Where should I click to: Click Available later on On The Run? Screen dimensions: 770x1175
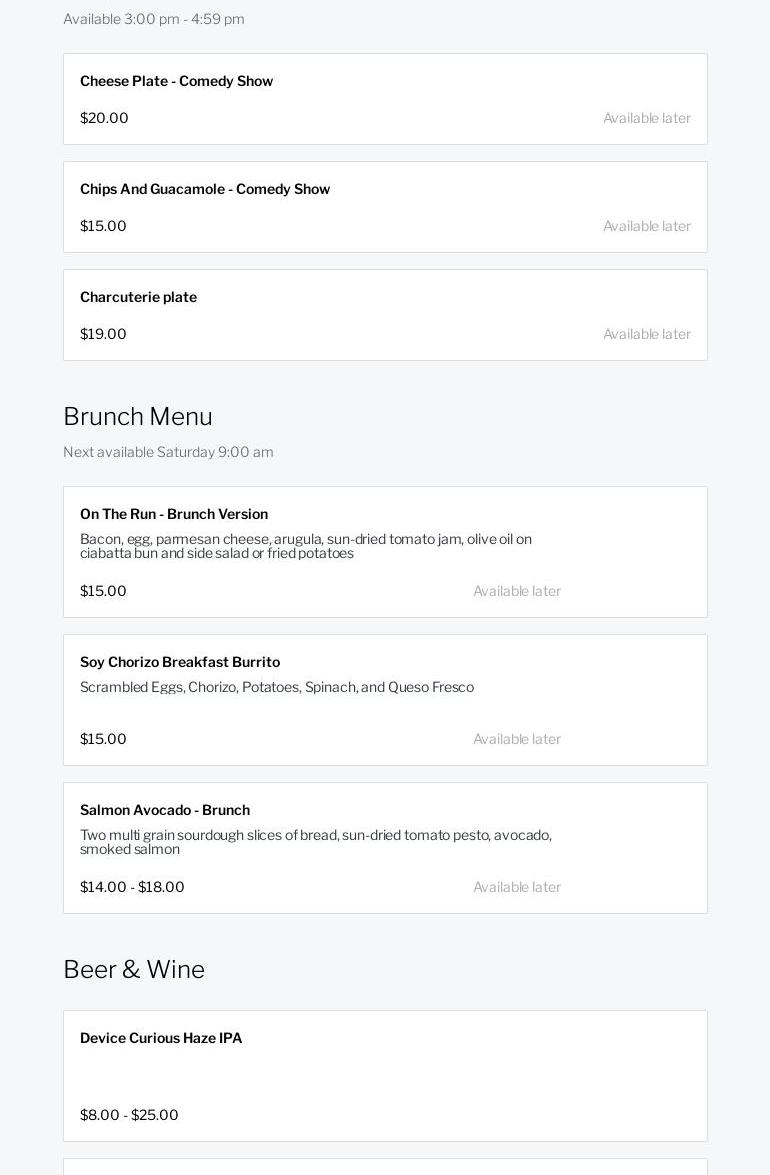pos(517,591)
